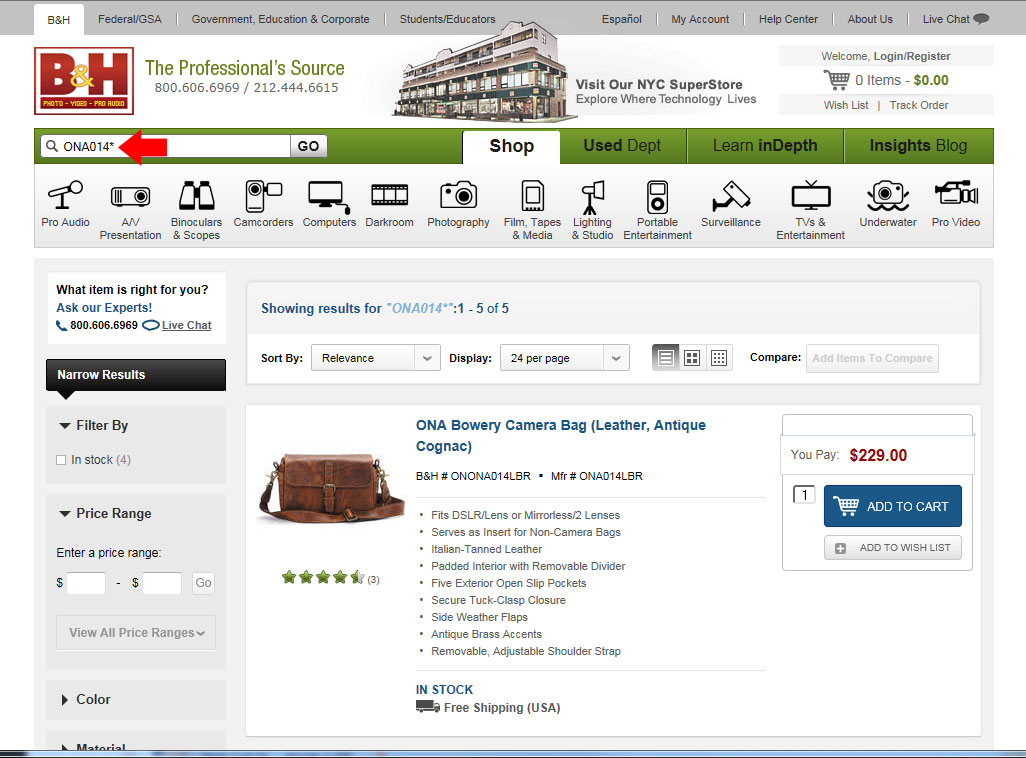The width and height of the screenshot is (1026, 758).
Task: Open the Surveillance camera icon
Action: pyautogui.click(x=731, y=196)
